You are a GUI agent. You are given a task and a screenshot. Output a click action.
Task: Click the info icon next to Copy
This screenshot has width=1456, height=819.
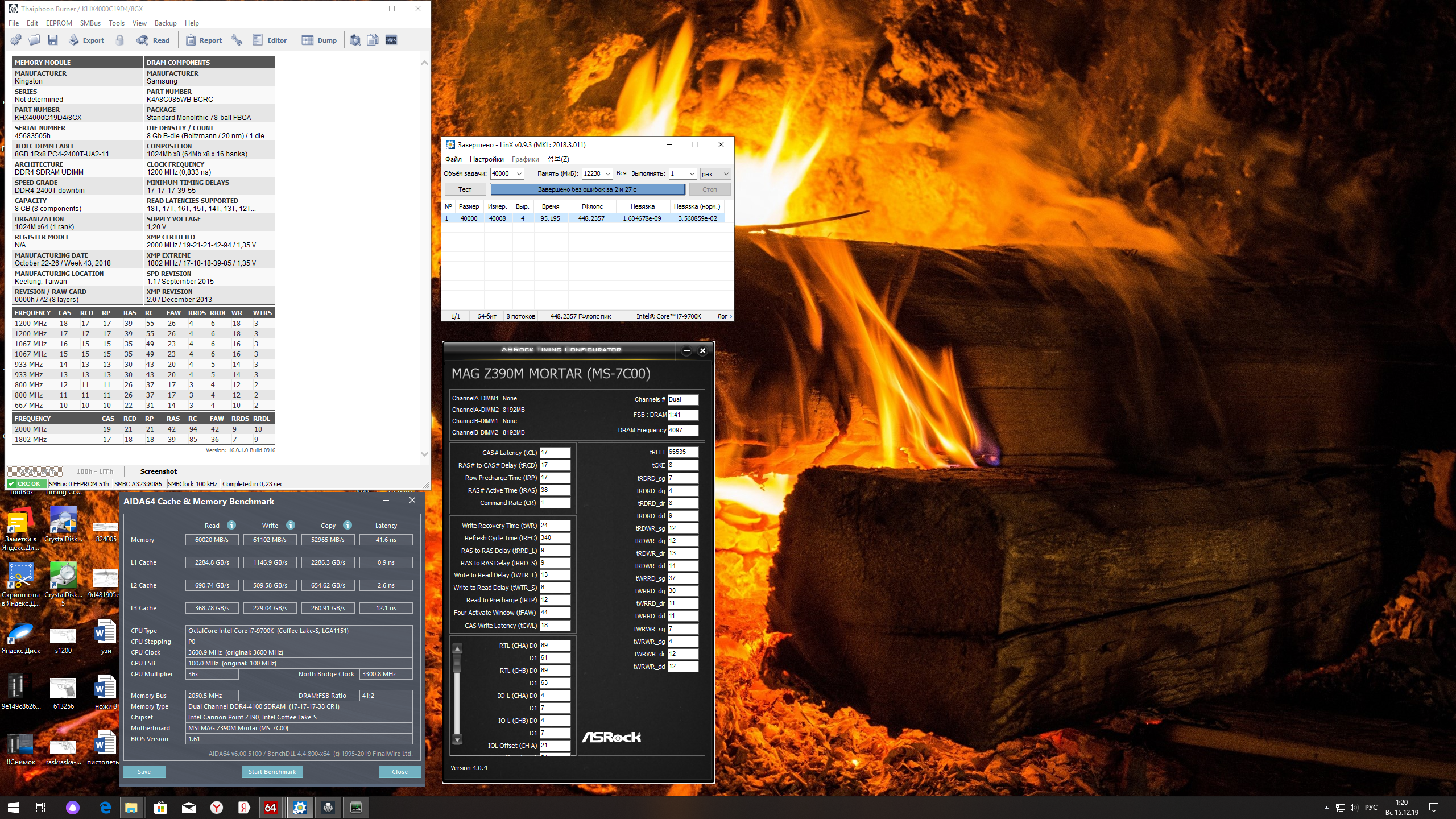348,525
